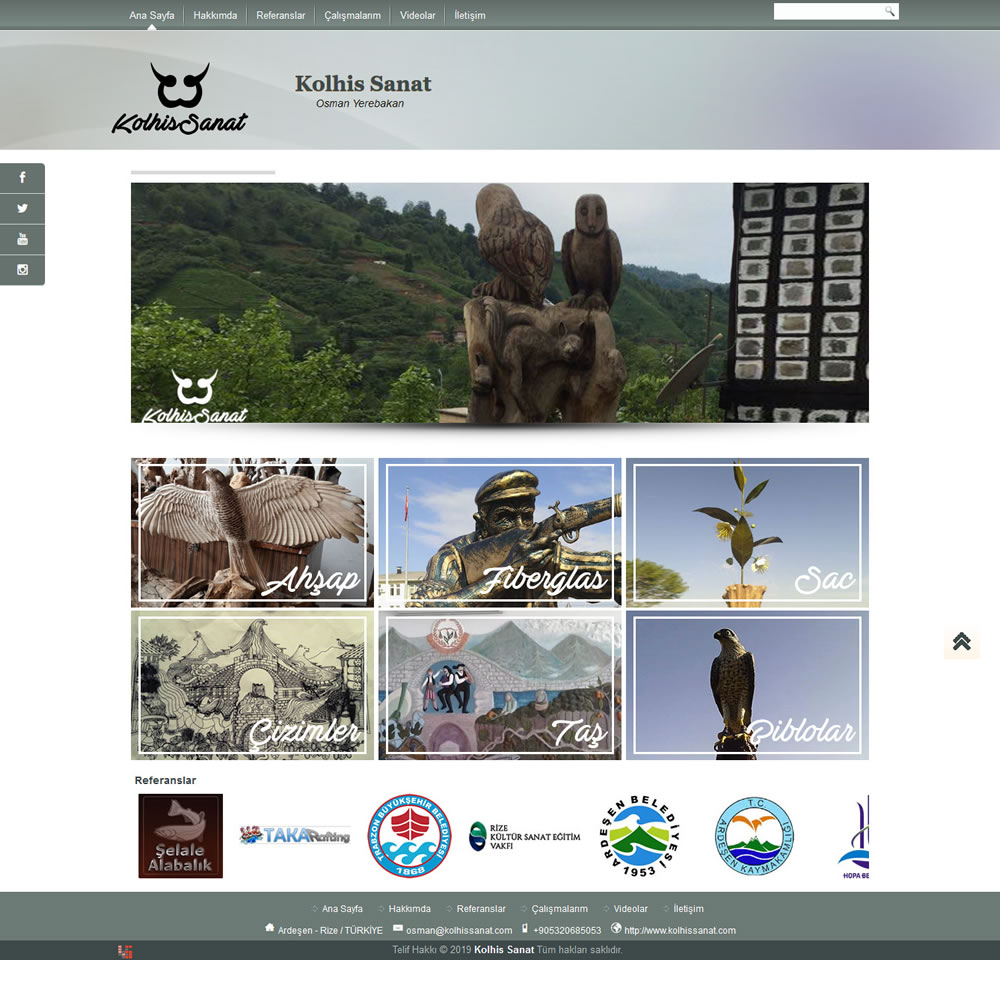Click the footer Videolar link
The height and width of the screenshot is (1000, 1000).
tap(631, 909)
